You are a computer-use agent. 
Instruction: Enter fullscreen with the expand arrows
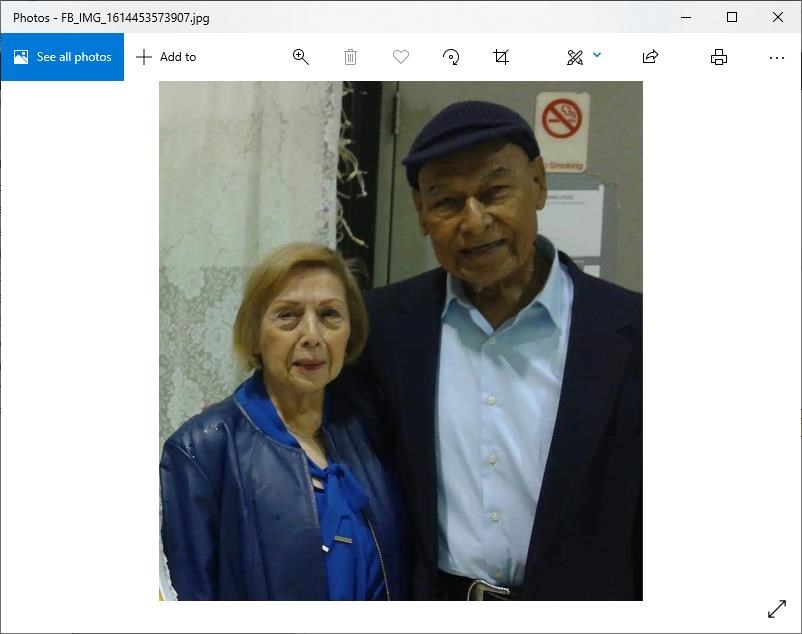click(x=777, y=609)
